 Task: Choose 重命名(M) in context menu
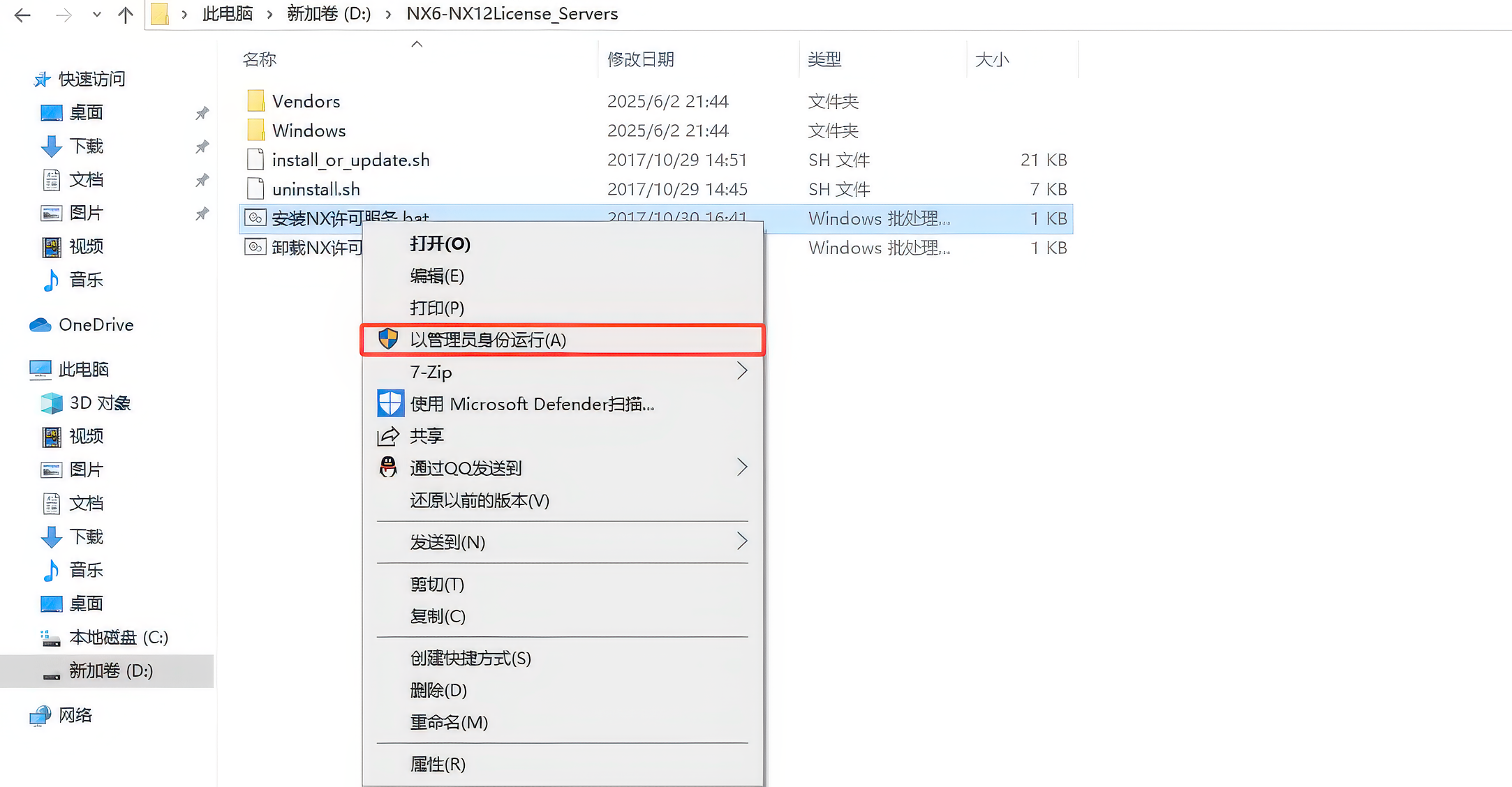click(x=563, y=722)
